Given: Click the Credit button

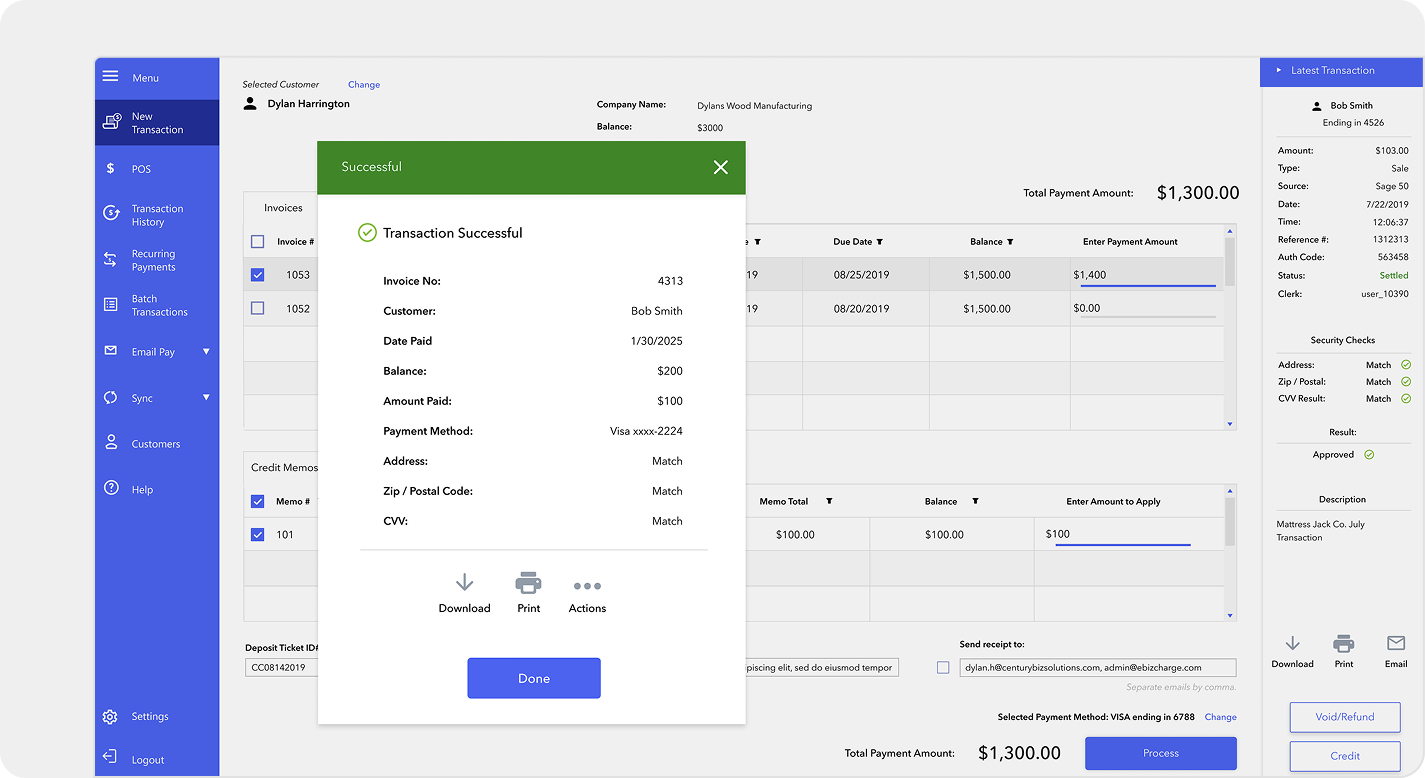Looking at the screenshot, I should coord(1345,756).
